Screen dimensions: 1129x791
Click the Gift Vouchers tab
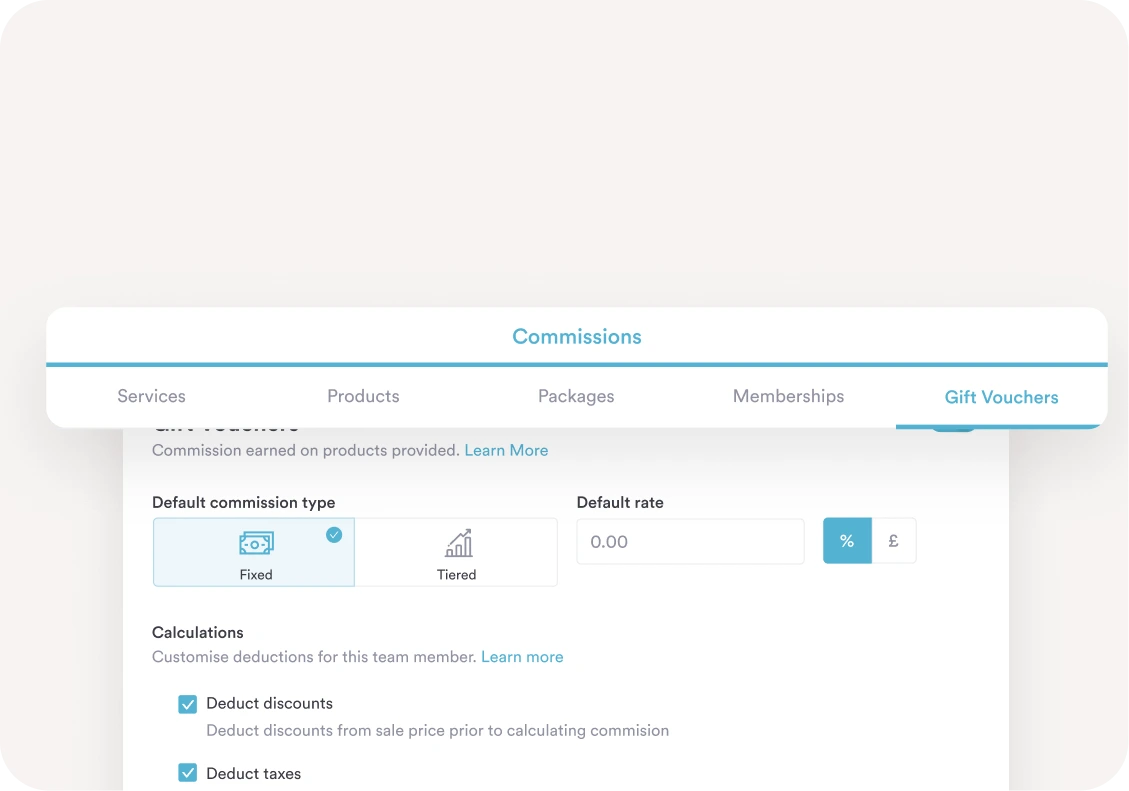(1001, 397)
